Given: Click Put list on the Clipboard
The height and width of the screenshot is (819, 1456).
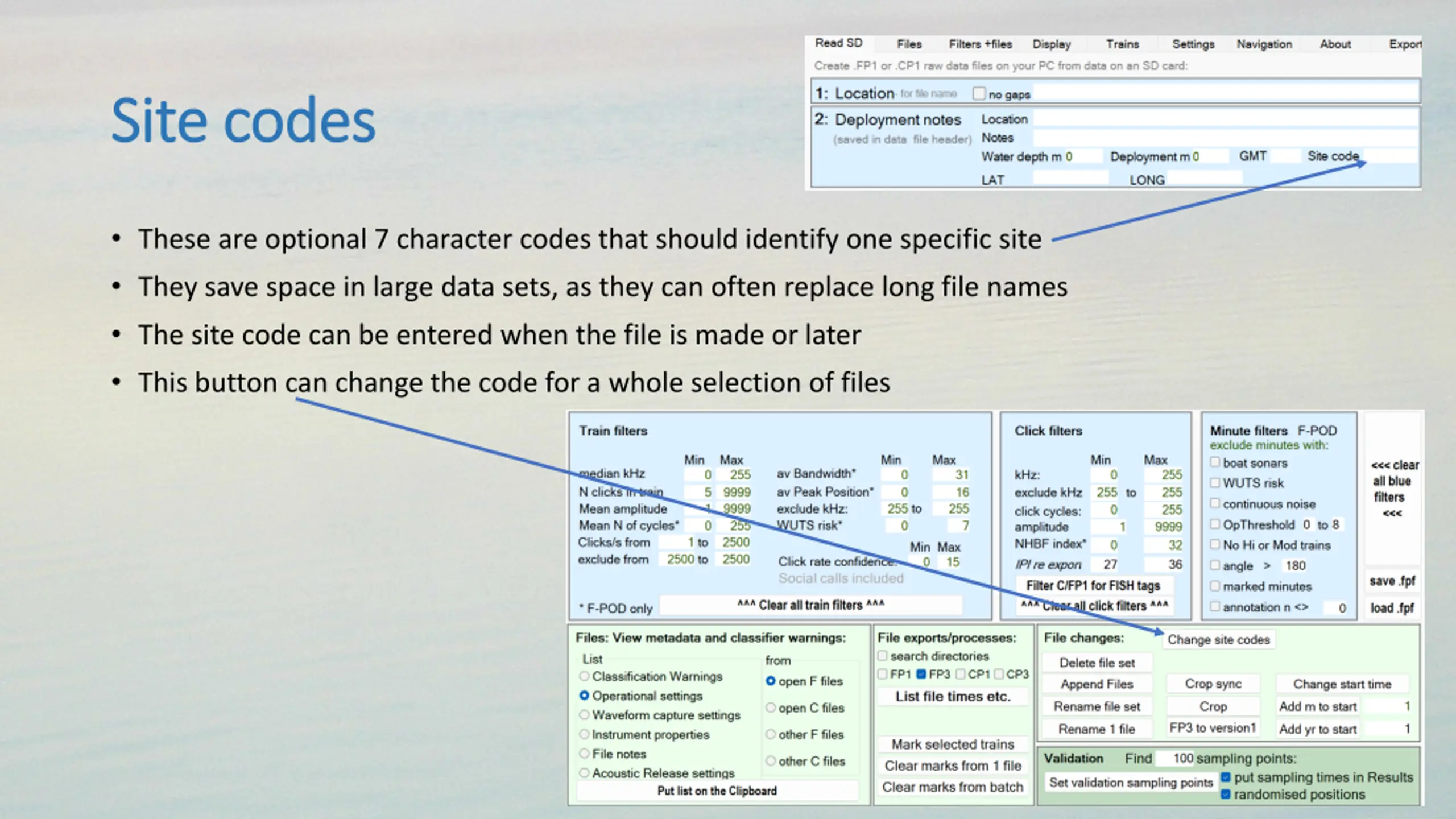Looking at the screenshot, I should 717,791.
